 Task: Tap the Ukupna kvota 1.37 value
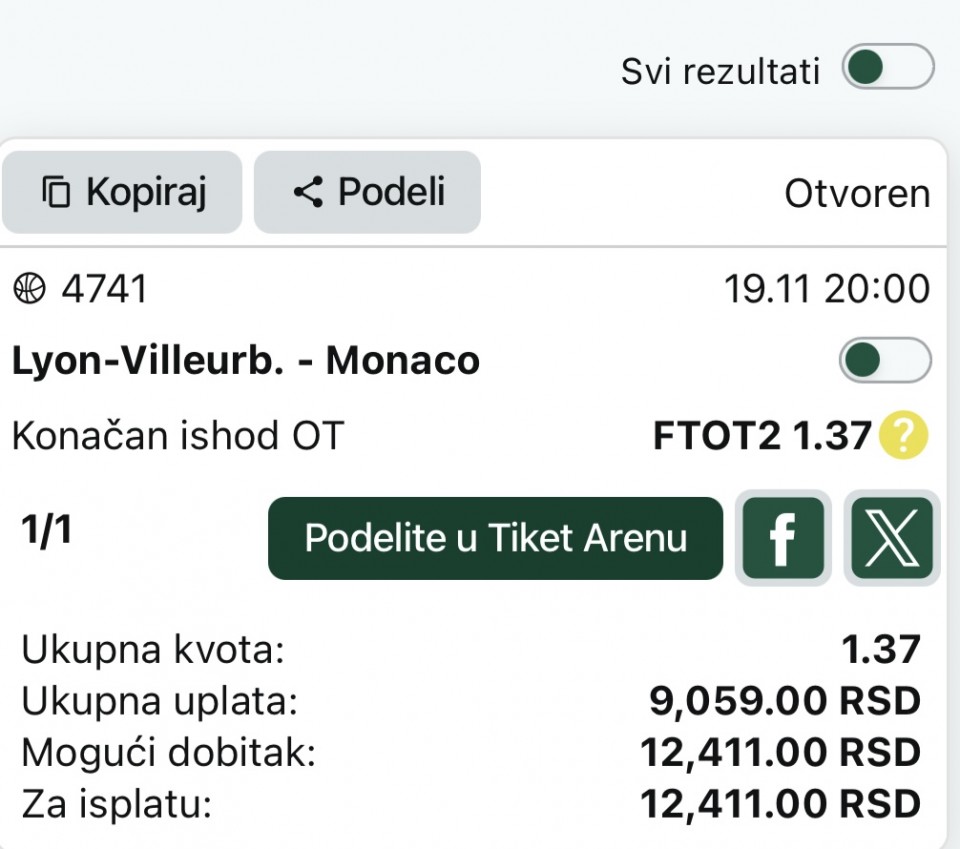[x=881, y=650]
